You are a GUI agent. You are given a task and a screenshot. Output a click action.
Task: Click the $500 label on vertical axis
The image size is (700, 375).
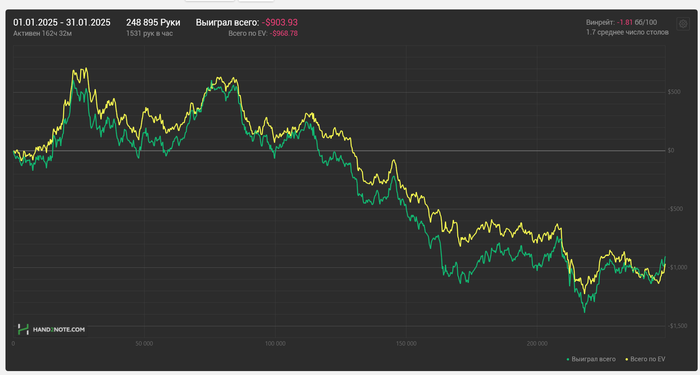(674, 92)
